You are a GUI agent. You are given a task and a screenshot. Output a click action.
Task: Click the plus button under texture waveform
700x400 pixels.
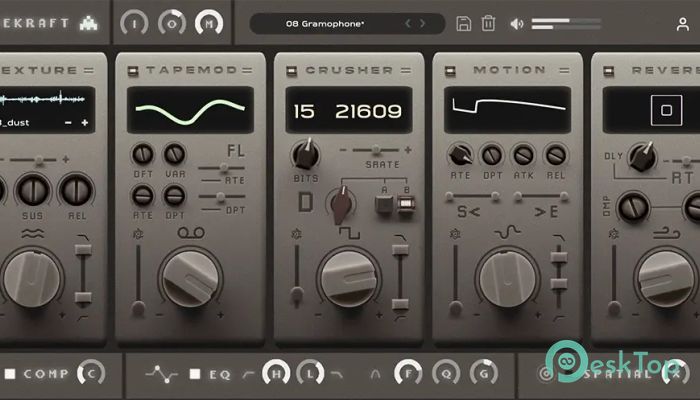point(85,121)
